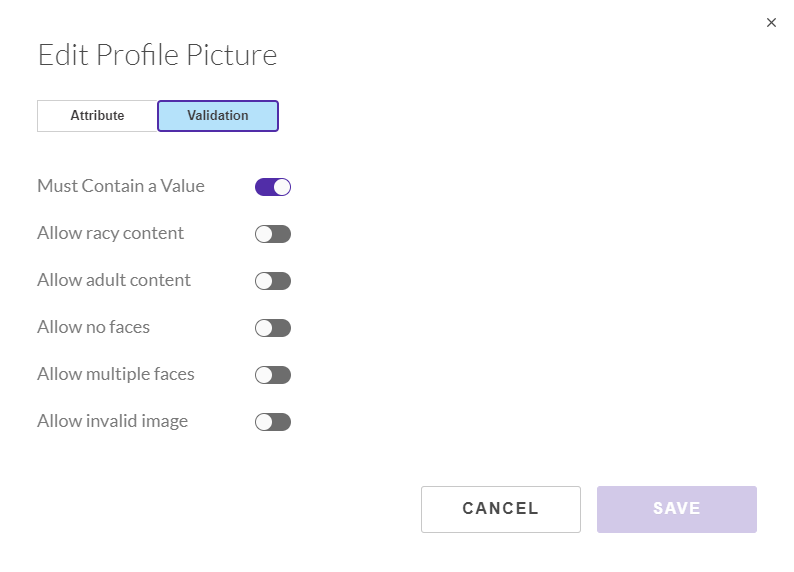The image size is (794, 572).
Task: Close the dialog with the X icon
Action: click(x=771, y=23)
